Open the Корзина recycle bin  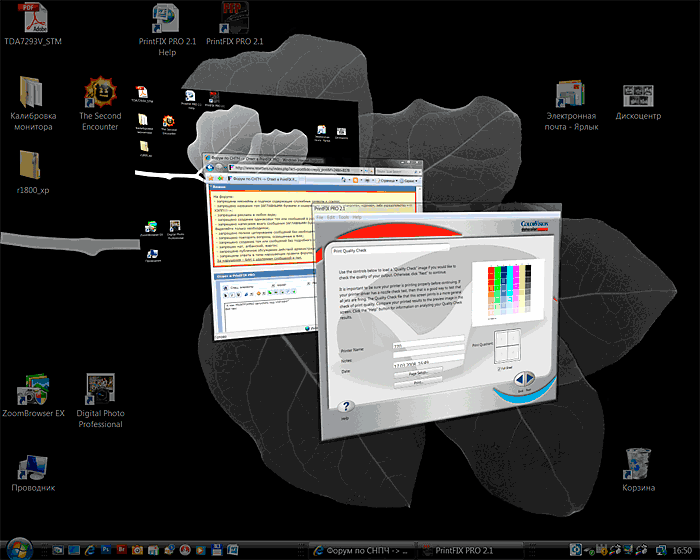click(x=638, y=470)
